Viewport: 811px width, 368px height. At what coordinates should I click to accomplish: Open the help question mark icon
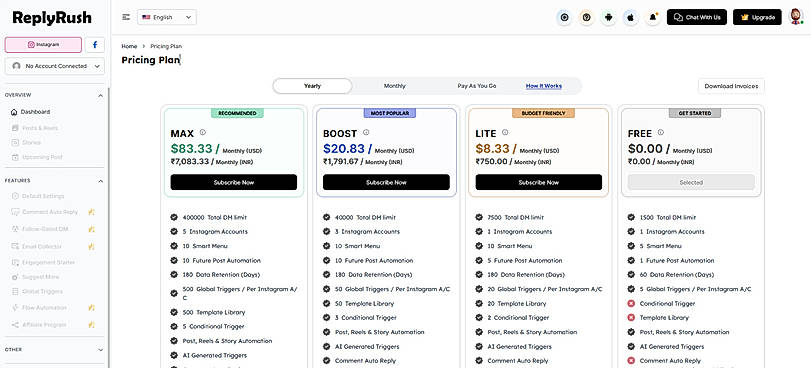(x=587, y=17)
